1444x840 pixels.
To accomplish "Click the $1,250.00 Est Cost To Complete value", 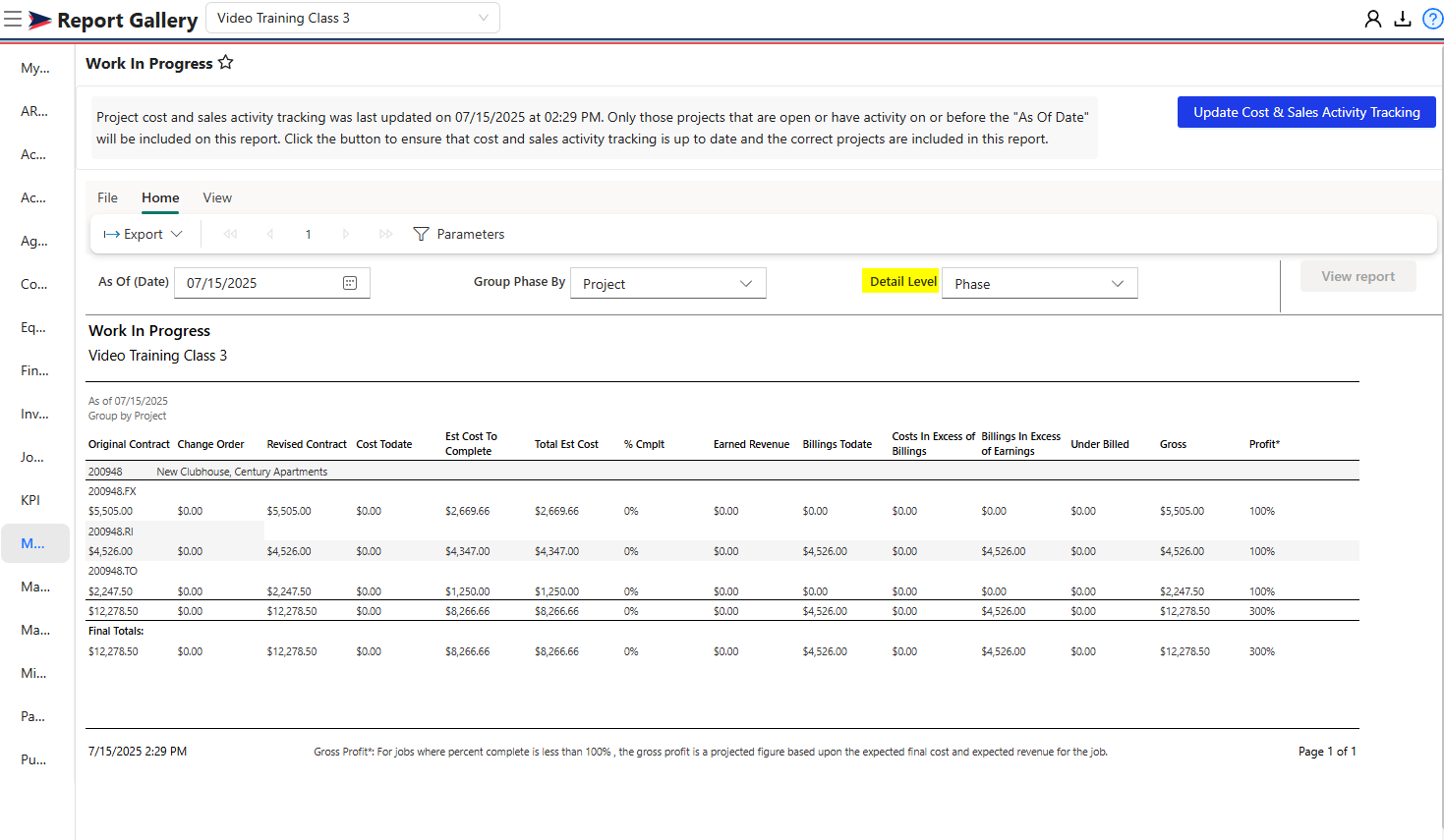I will (467, 591).
